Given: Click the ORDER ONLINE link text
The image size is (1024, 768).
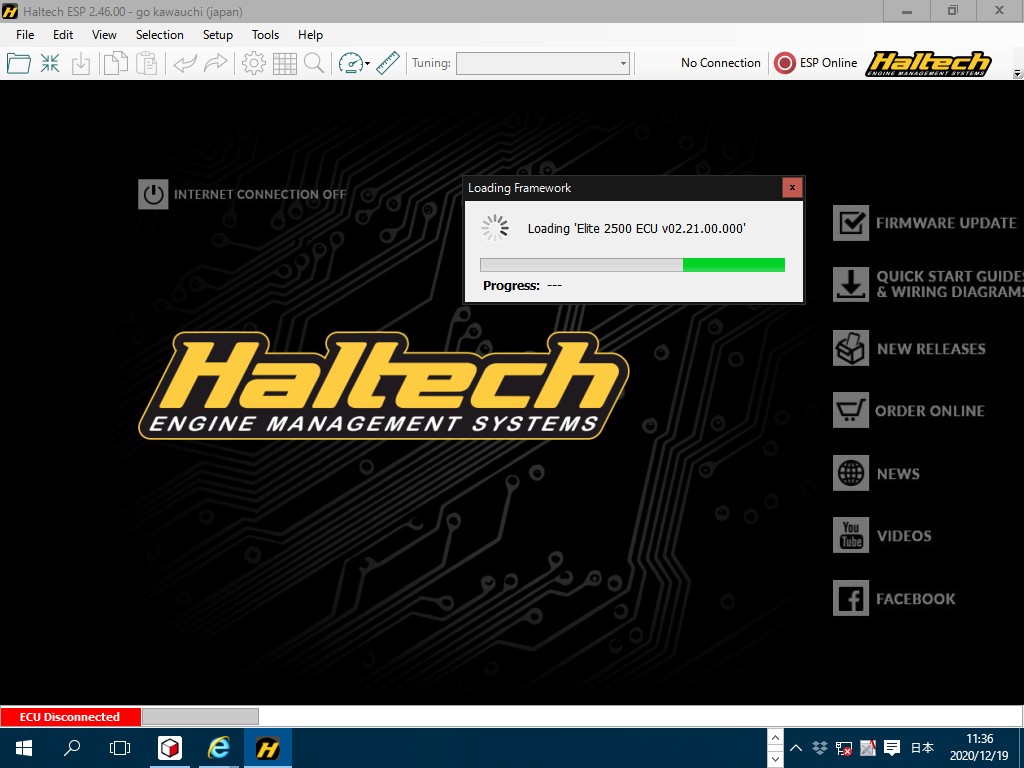Looking at the screenshot, I should (930, 411).
